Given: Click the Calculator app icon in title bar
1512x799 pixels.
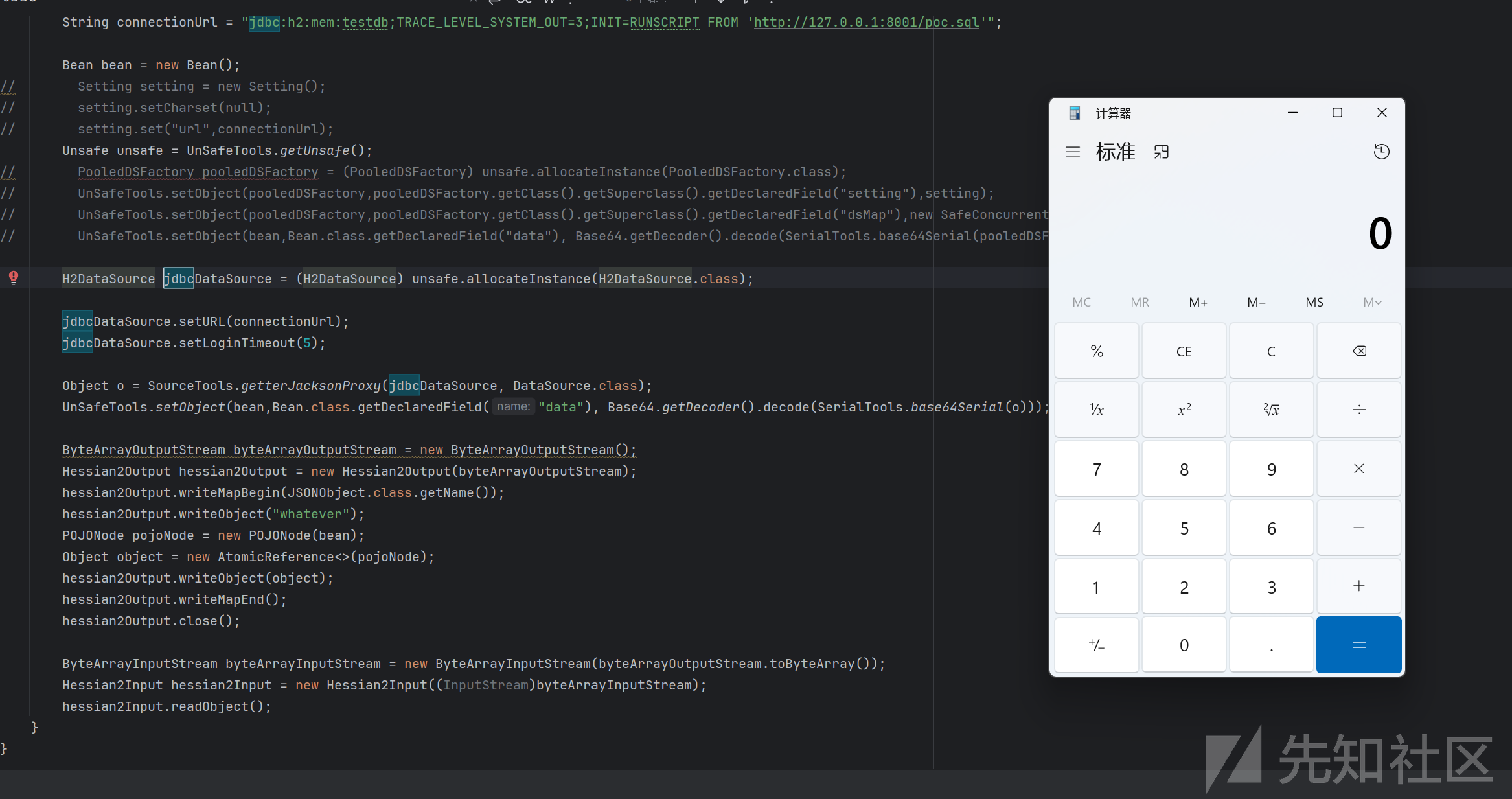Looking at the screenshot, I should click(1074, 113).
